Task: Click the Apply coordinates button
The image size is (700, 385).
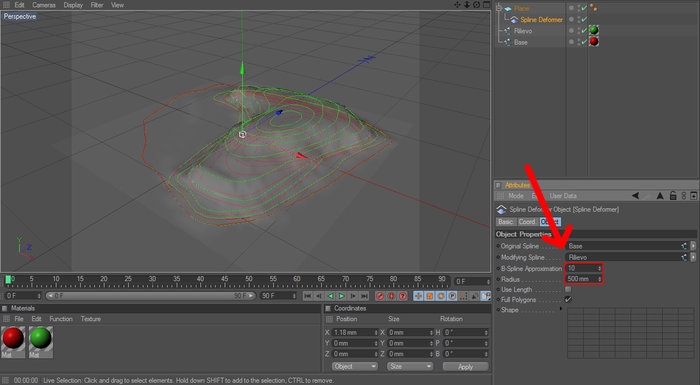Action: [x=465, y=366]
